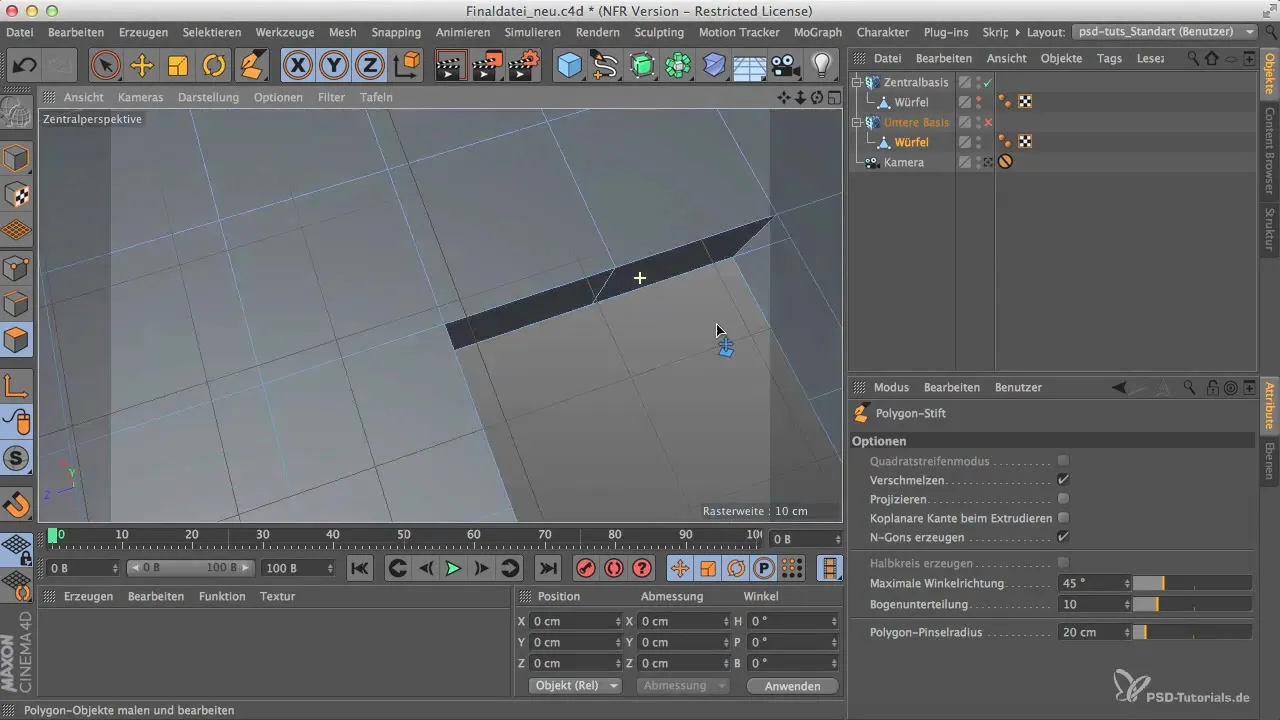Select the Scale tool

[178, 66]
